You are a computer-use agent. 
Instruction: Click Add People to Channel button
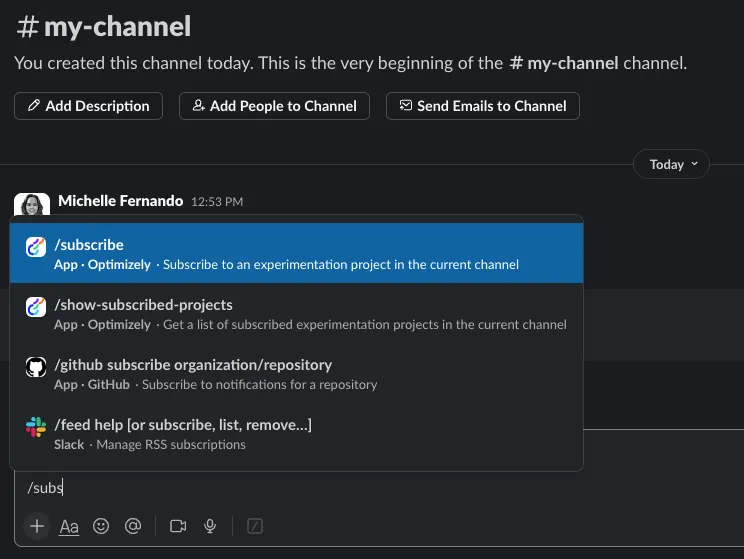274,106
